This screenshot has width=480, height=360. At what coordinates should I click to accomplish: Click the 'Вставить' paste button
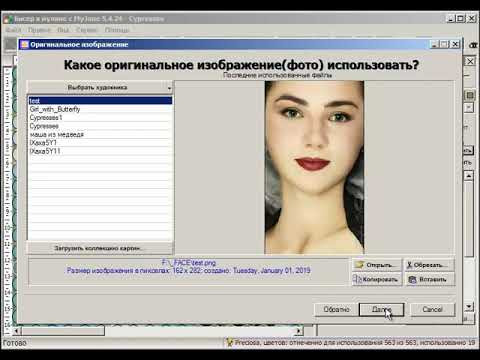[x=429, y=279]
